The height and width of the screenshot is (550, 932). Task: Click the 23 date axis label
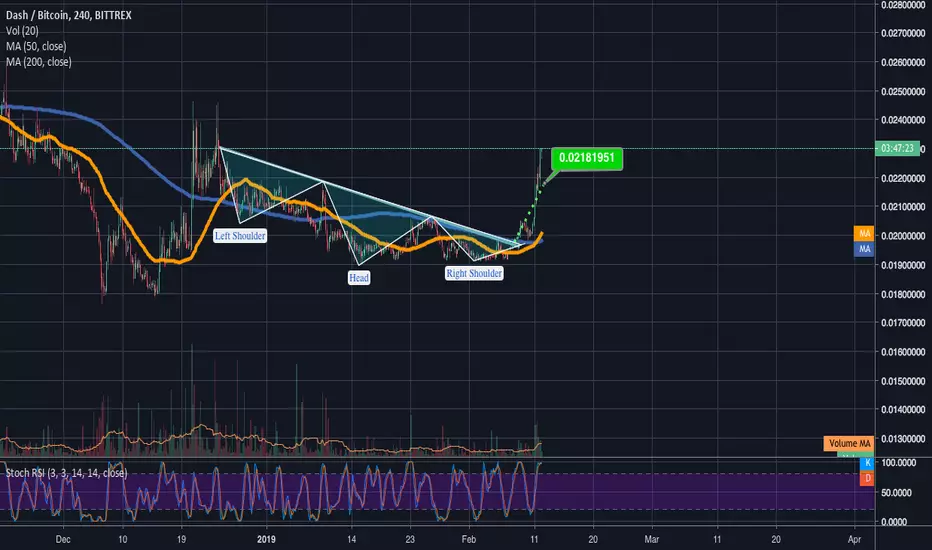[410, 539]
